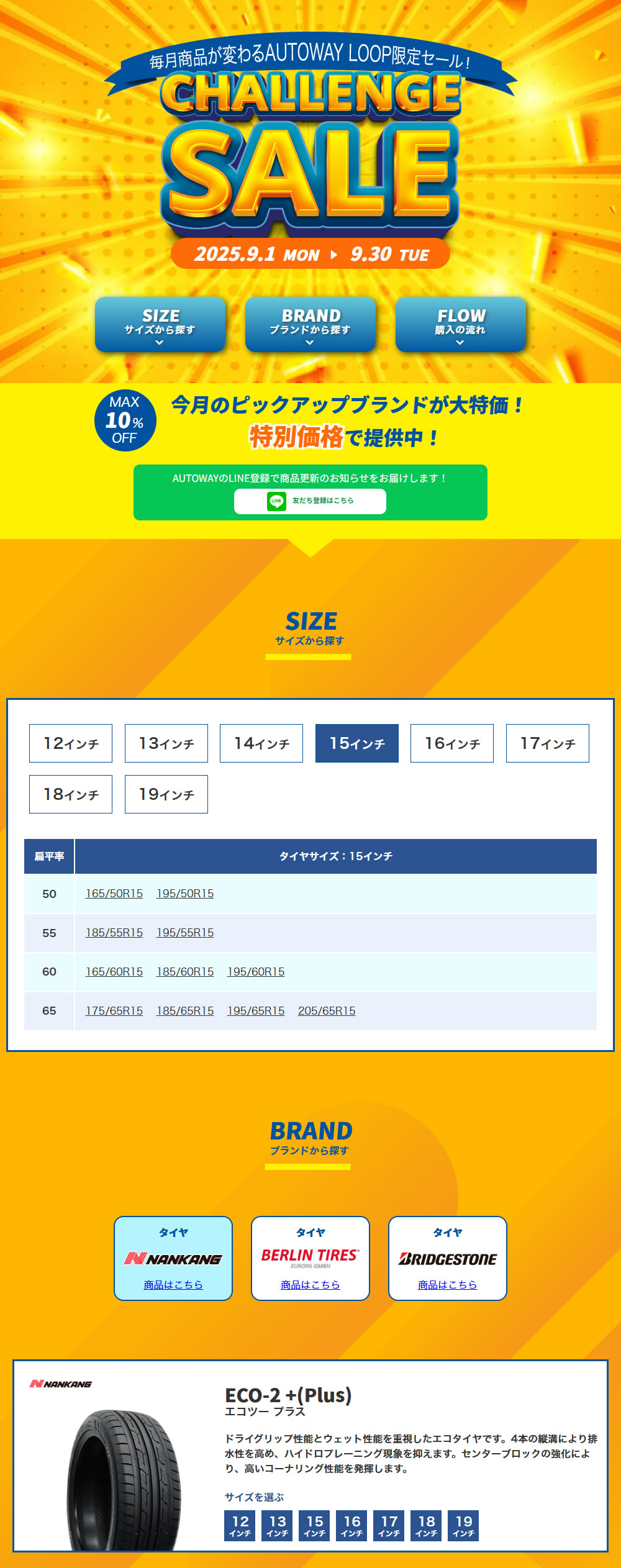Click the BRAND ブランドから探す button
This screenshot has height=1568, width=621.
click(x=310, y=324)
